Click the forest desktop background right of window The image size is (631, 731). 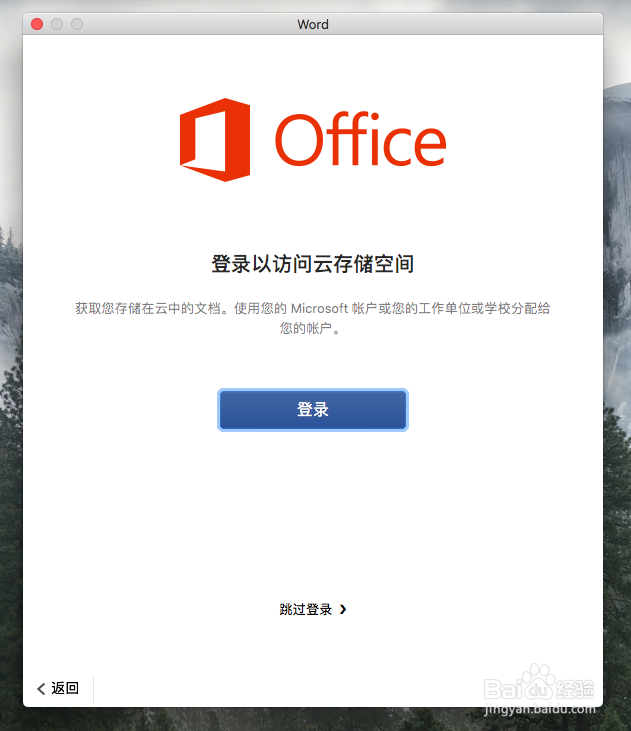coord(617,400)
